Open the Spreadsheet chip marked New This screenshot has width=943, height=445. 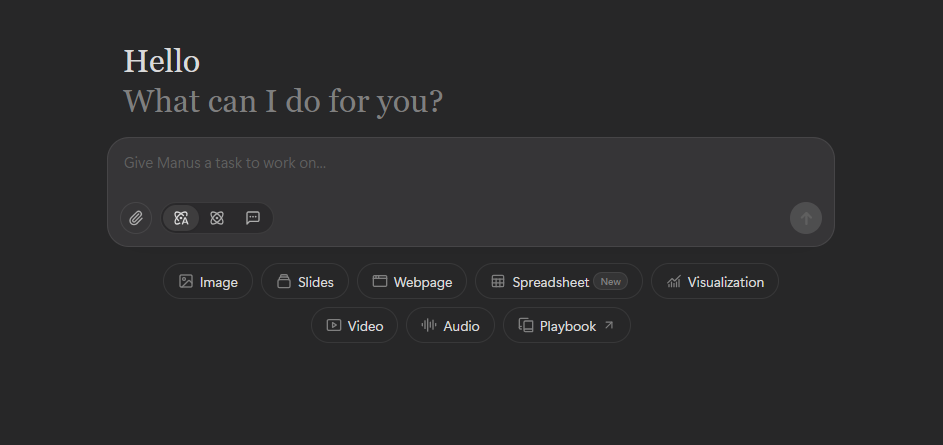(x=559, y=281)
